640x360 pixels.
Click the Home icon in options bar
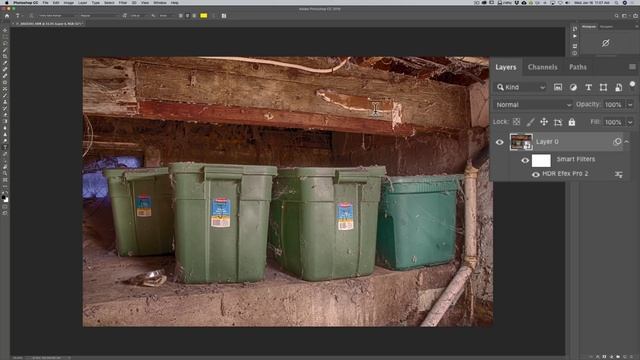coord(7,16)
